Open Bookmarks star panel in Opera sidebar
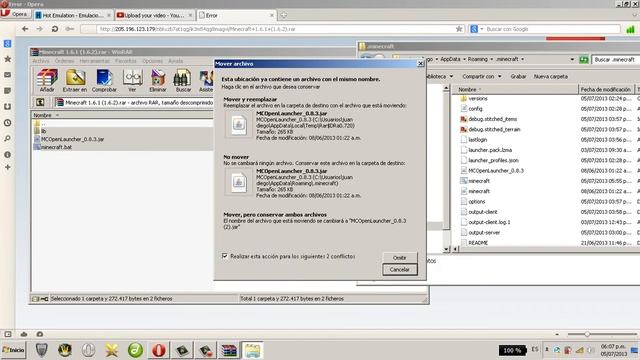The width and height of the screenshot is (640, 360). [7, 59]
